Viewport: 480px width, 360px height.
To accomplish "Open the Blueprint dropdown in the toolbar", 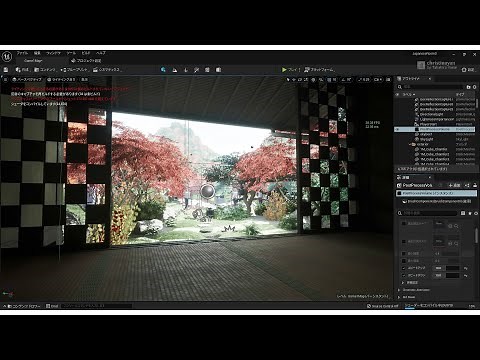I will tap(74, 70).
